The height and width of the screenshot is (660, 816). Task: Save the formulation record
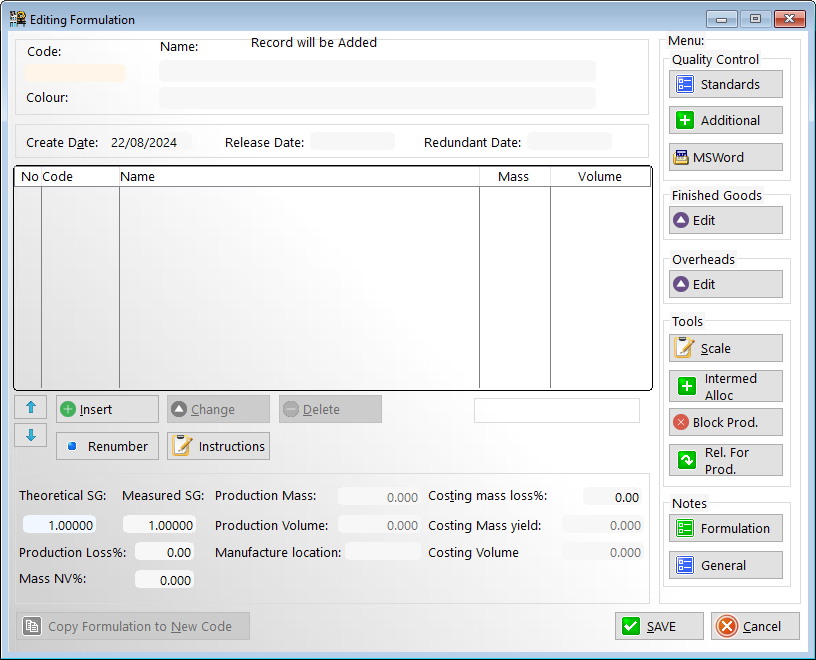659,627
